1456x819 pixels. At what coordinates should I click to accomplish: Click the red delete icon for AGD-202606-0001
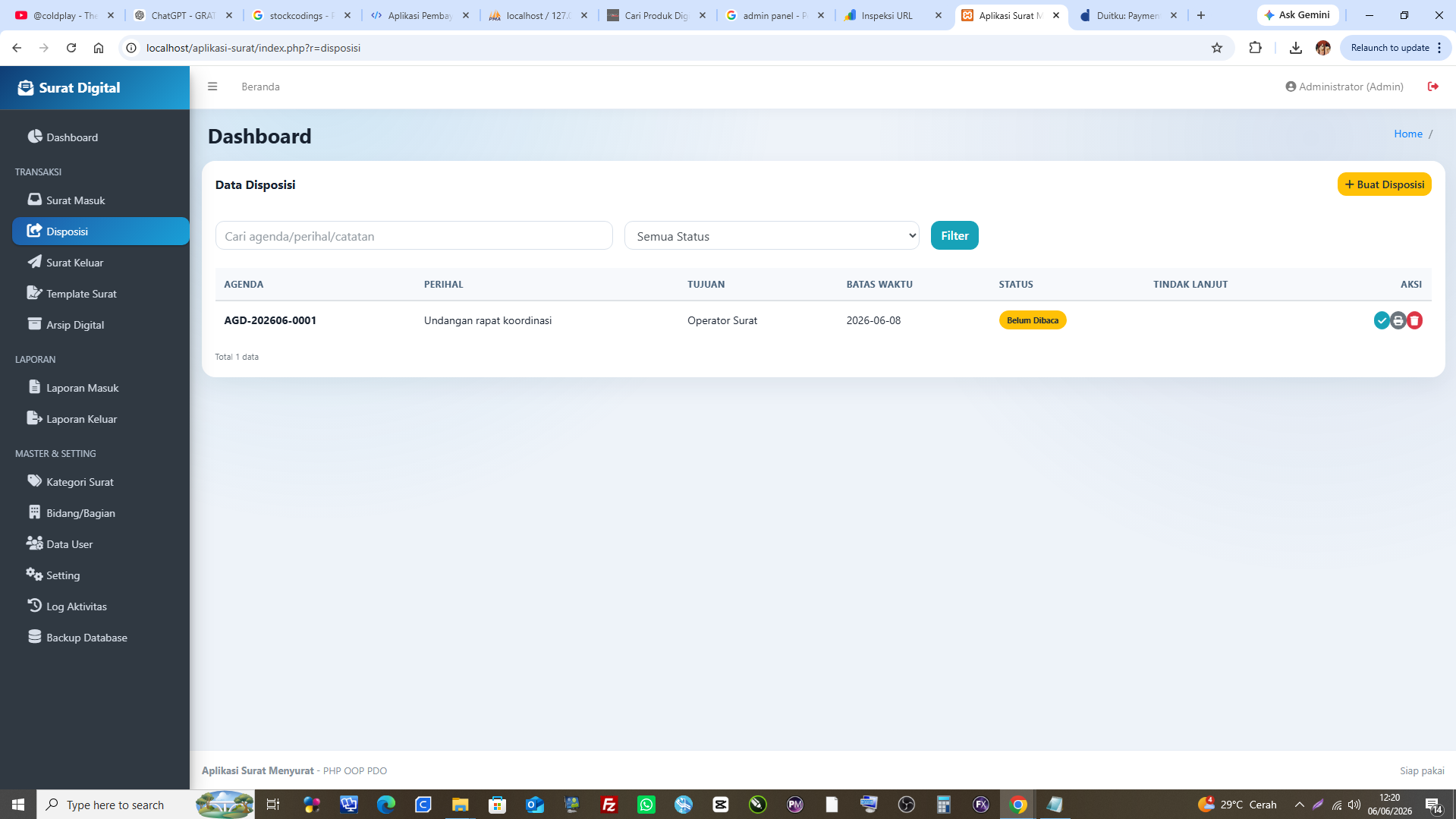[1414, 320]
